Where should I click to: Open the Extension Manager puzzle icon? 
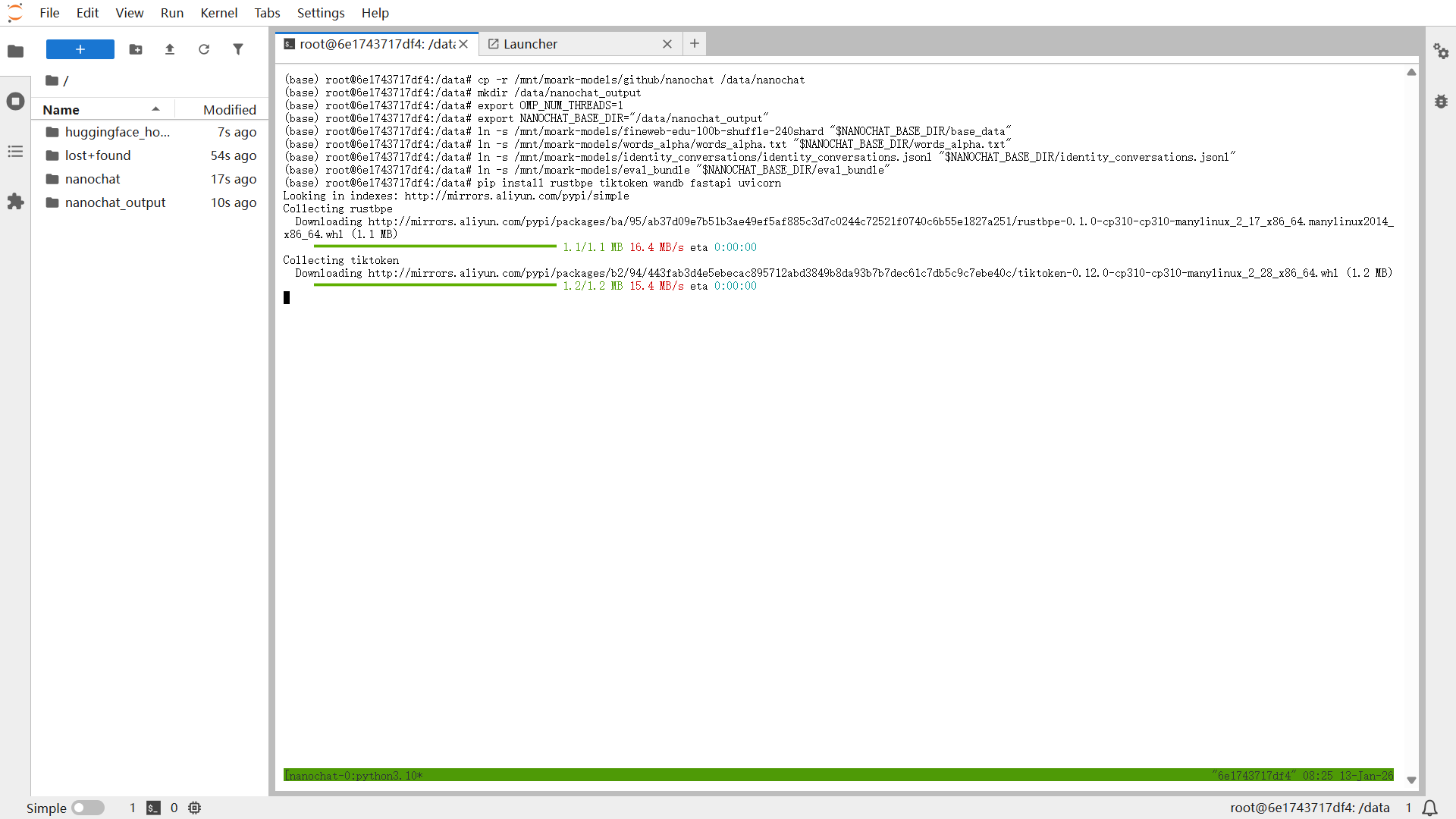click(15, 202)
